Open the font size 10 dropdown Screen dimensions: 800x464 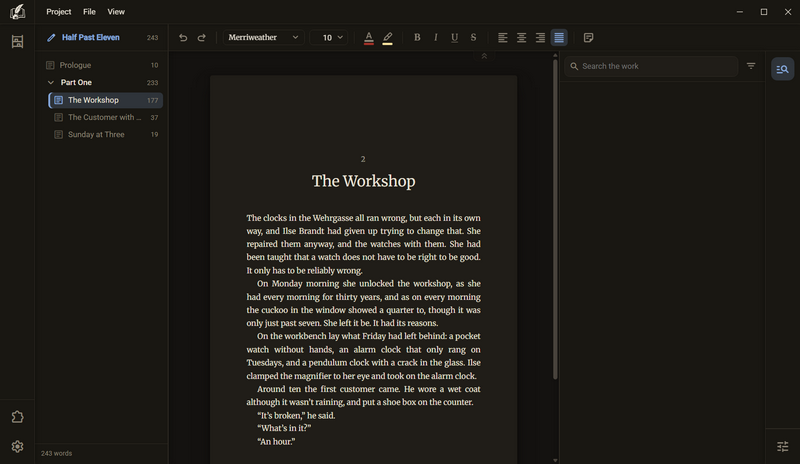330,37
